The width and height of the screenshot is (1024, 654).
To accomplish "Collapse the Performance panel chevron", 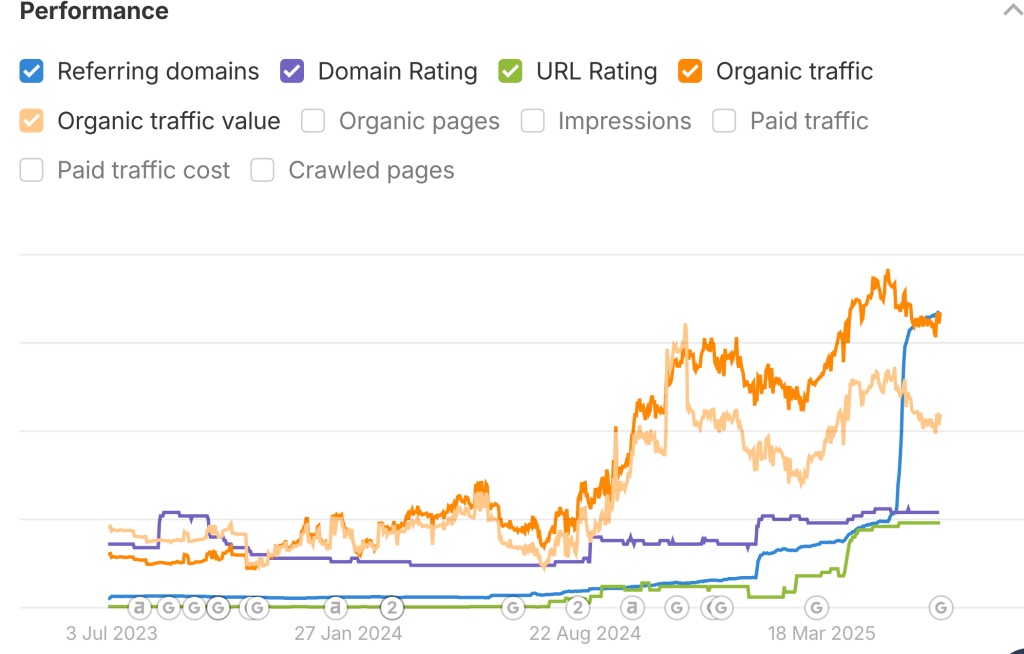I will [x=1010, y=11].
